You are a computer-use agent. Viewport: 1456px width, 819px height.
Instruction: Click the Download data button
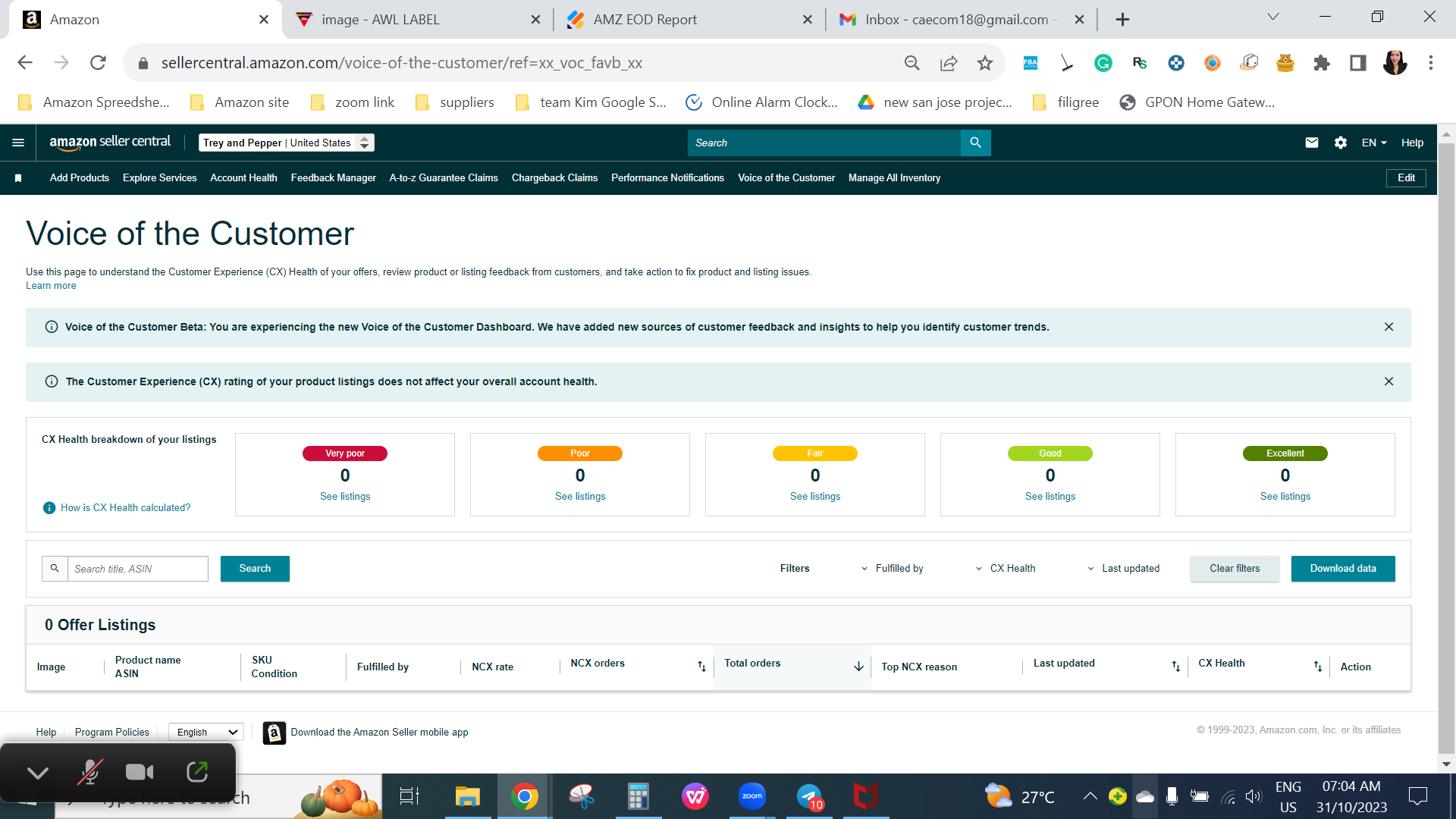pos(1343,569)
